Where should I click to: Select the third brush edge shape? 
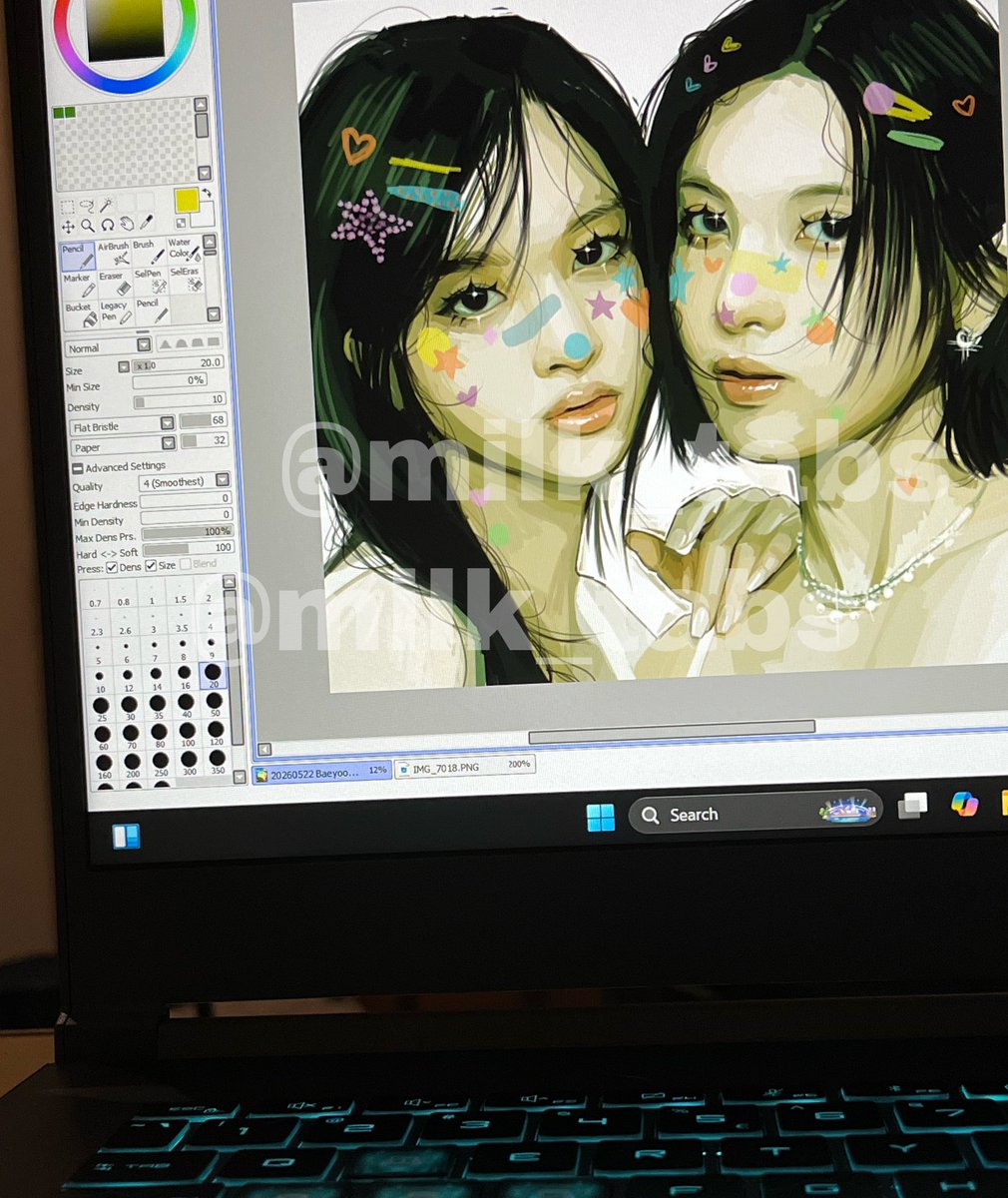pyautogui.click(x=197, y=342)
